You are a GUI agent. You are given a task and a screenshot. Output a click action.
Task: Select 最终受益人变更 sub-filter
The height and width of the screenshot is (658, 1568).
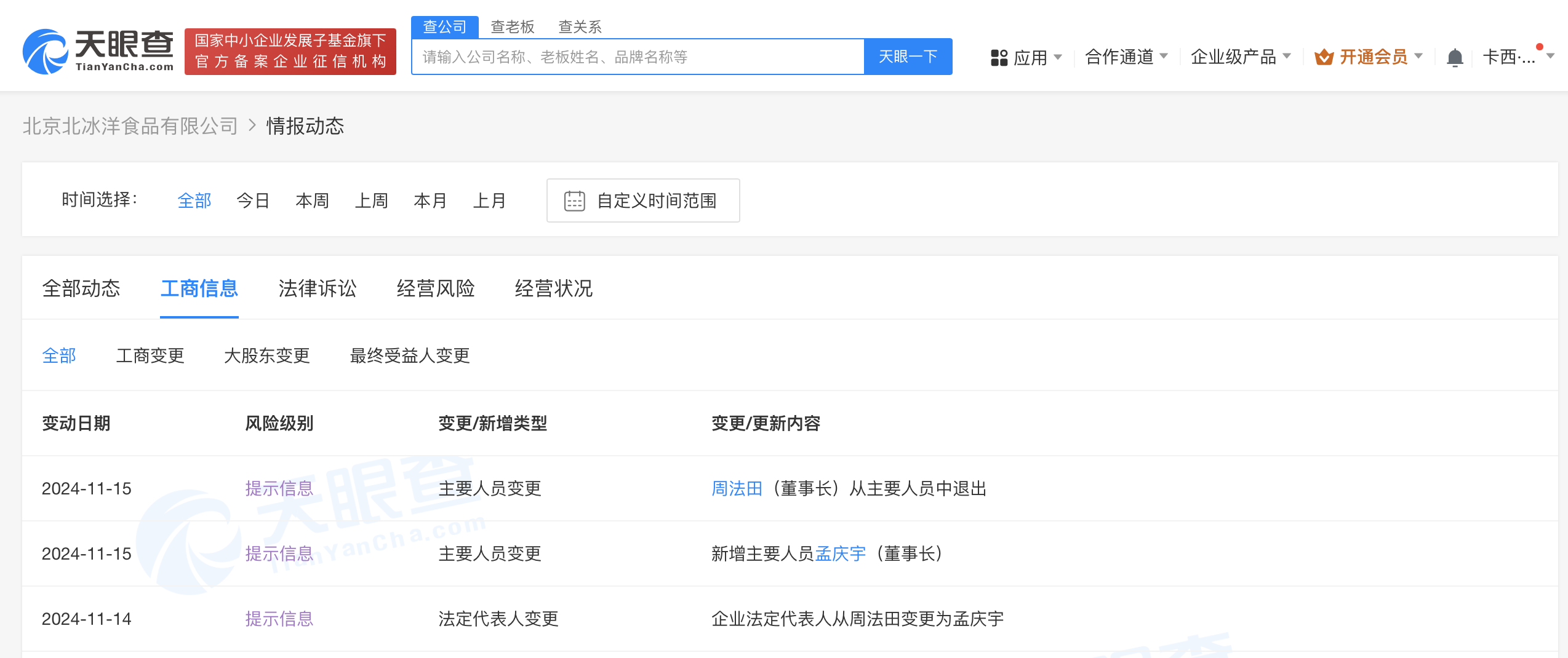[x=410, y=355]
